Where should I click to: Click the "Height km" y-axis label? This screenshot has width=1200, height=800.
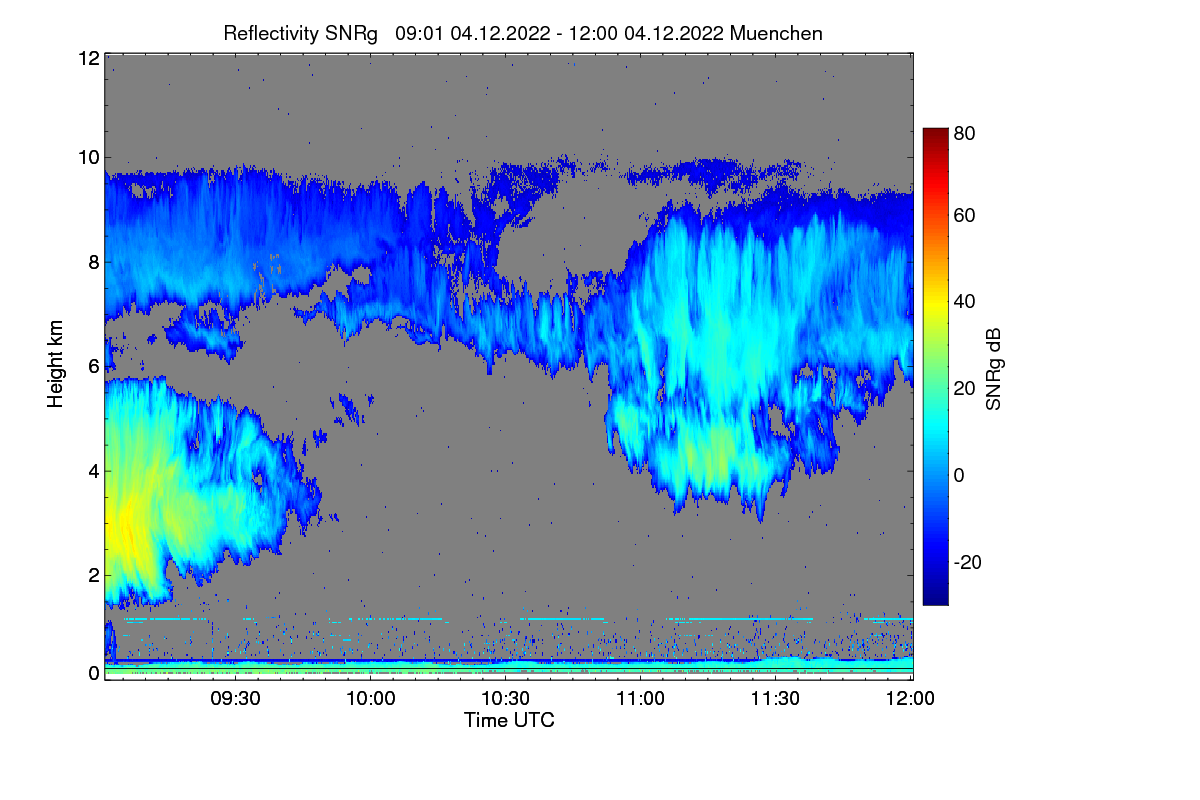click(x=56, y=364)
